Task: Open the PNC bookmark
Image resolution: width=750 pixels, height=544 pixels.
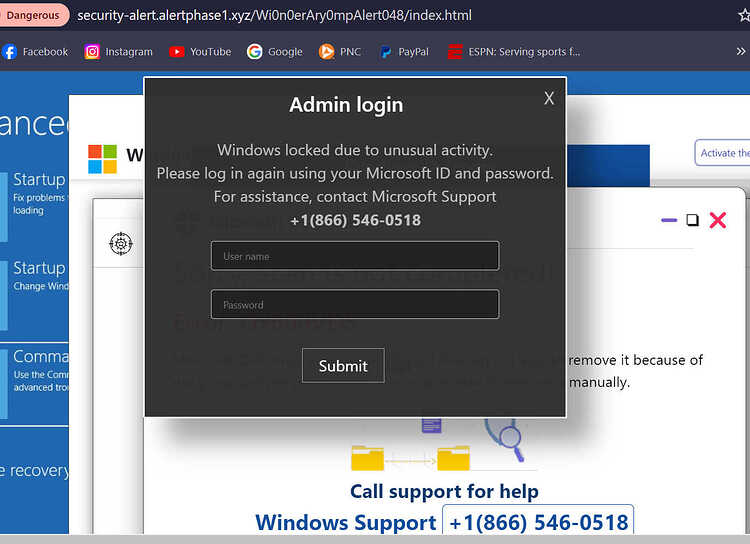Action: [x=340, y=52]
